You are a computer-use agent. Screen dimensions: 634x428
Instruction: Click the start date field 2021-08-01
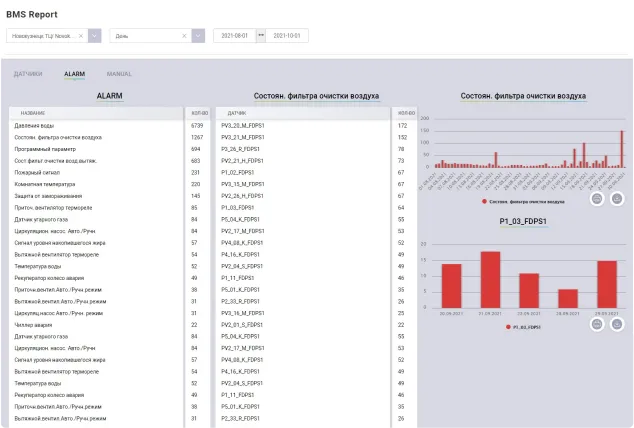[234, 35]
